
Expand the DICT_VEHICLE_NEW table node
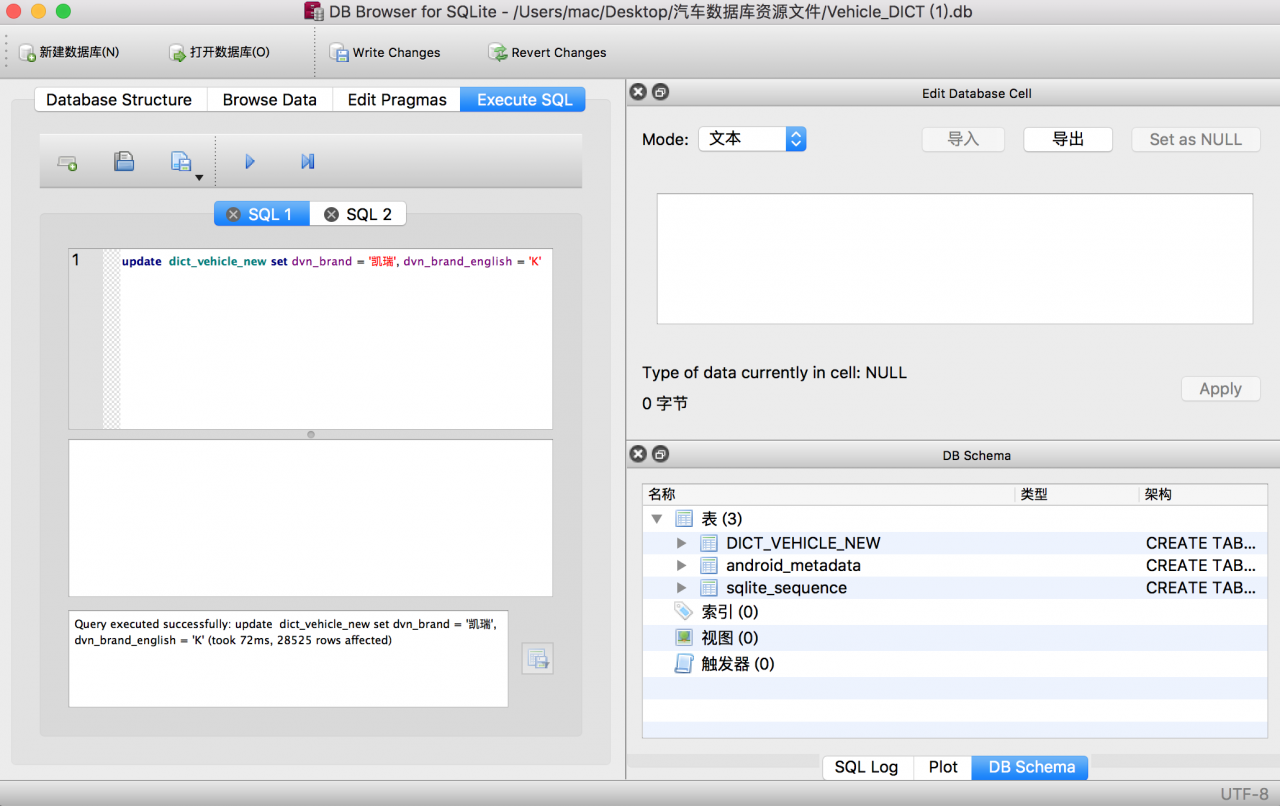tap(682, 543)
